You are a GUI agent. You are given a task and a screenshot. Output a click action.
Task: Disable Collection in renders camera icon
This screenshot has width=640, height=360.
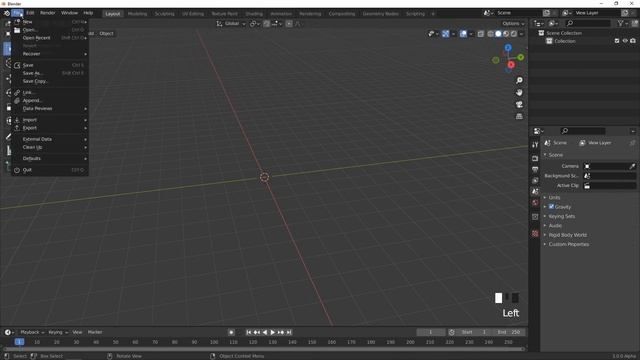[633, 41]
